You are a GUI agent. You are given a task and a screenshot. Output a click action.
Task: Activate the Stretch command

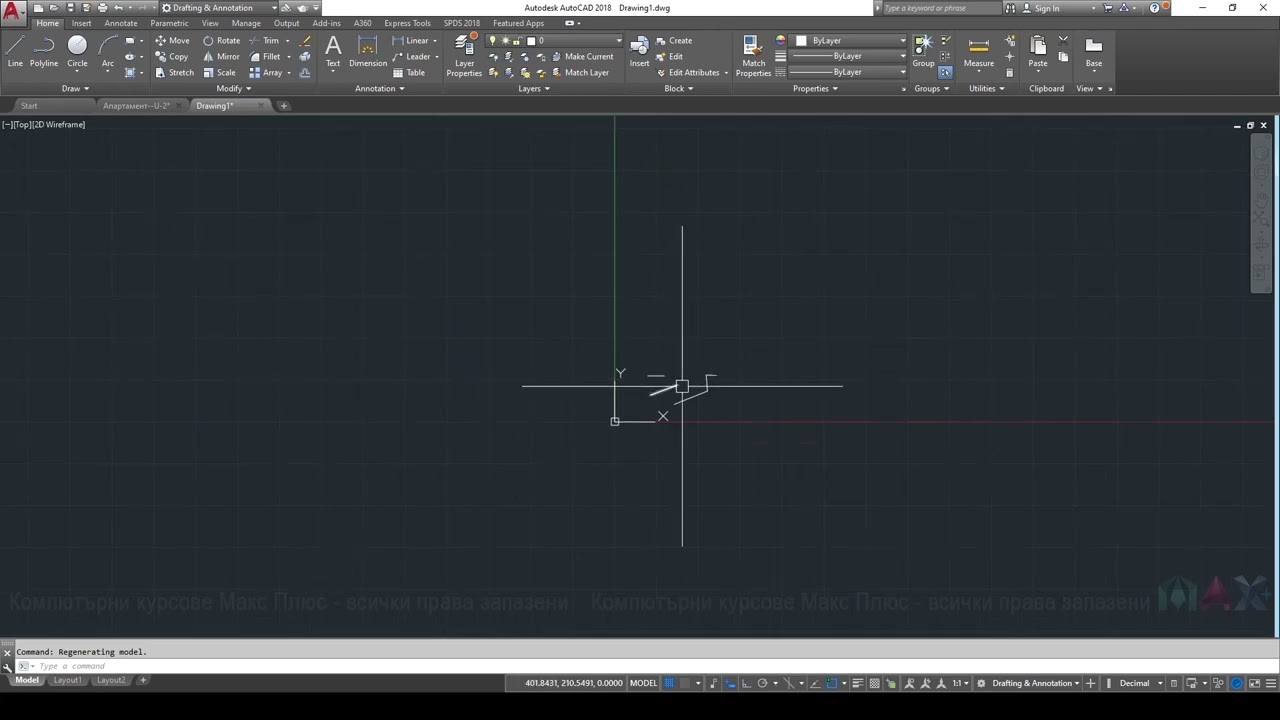click(175, 73)
